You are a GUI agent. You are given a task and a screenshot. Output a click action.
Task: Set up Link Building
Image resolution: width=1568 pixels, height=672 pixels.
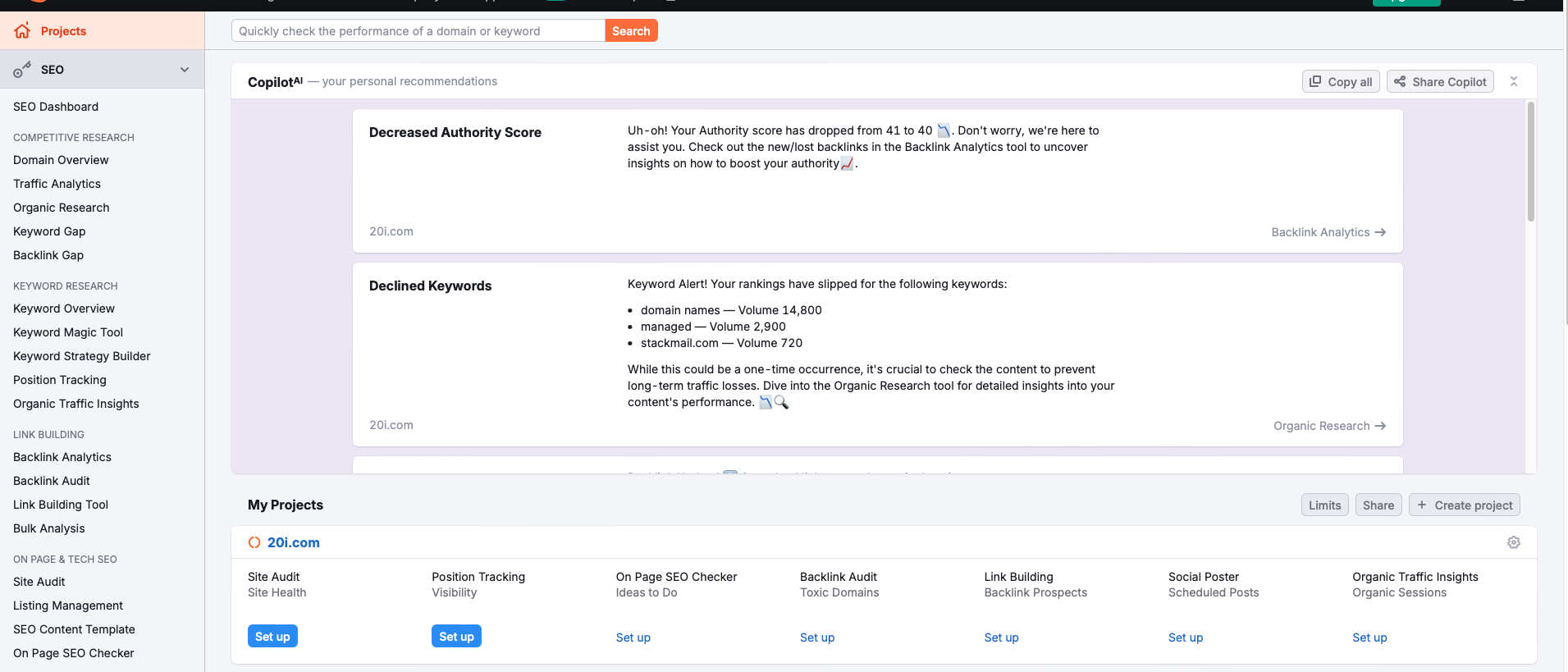click(1001, 638)
